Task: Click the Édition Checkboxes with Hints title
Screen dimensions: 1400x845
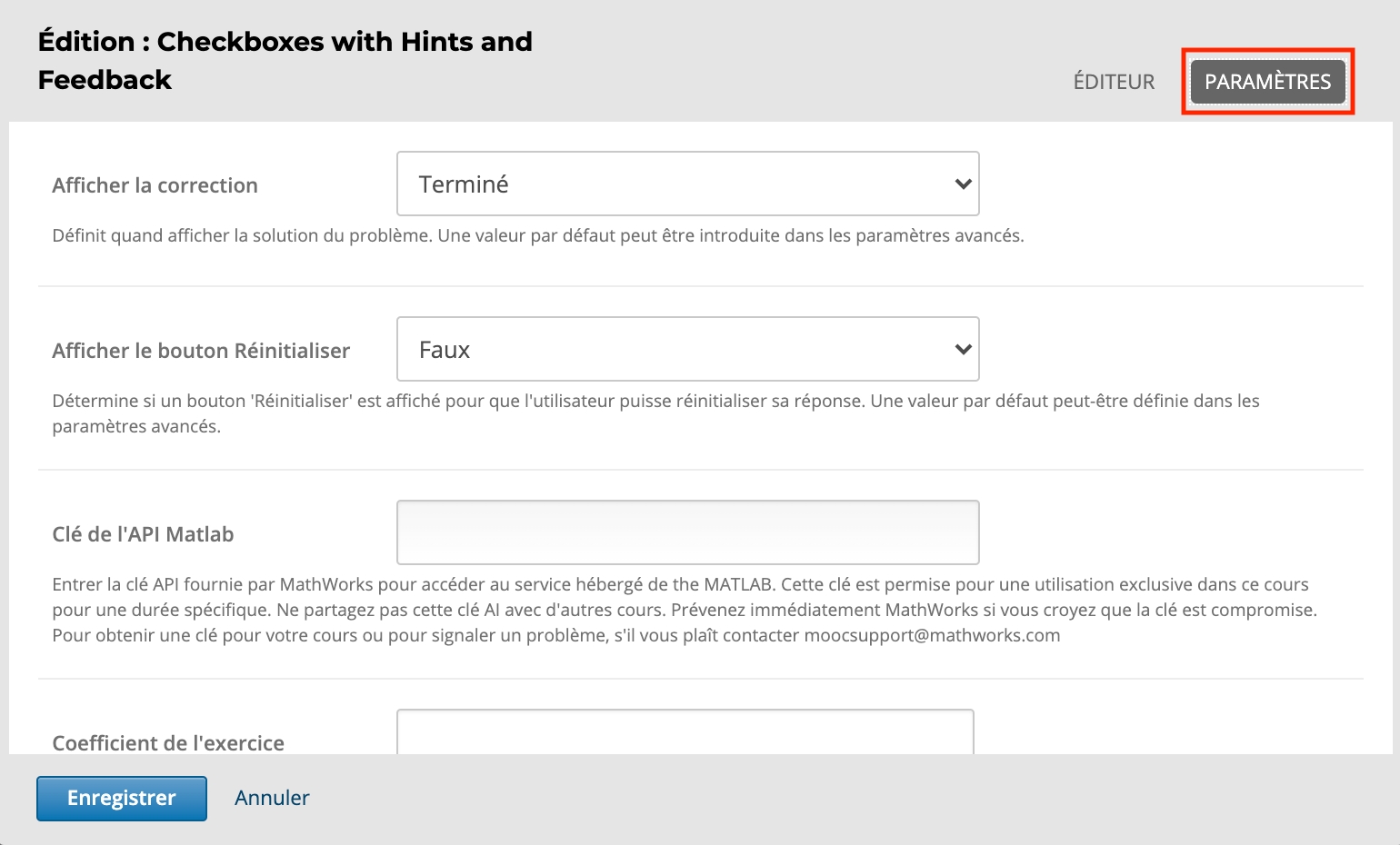Action: point(285,61)
